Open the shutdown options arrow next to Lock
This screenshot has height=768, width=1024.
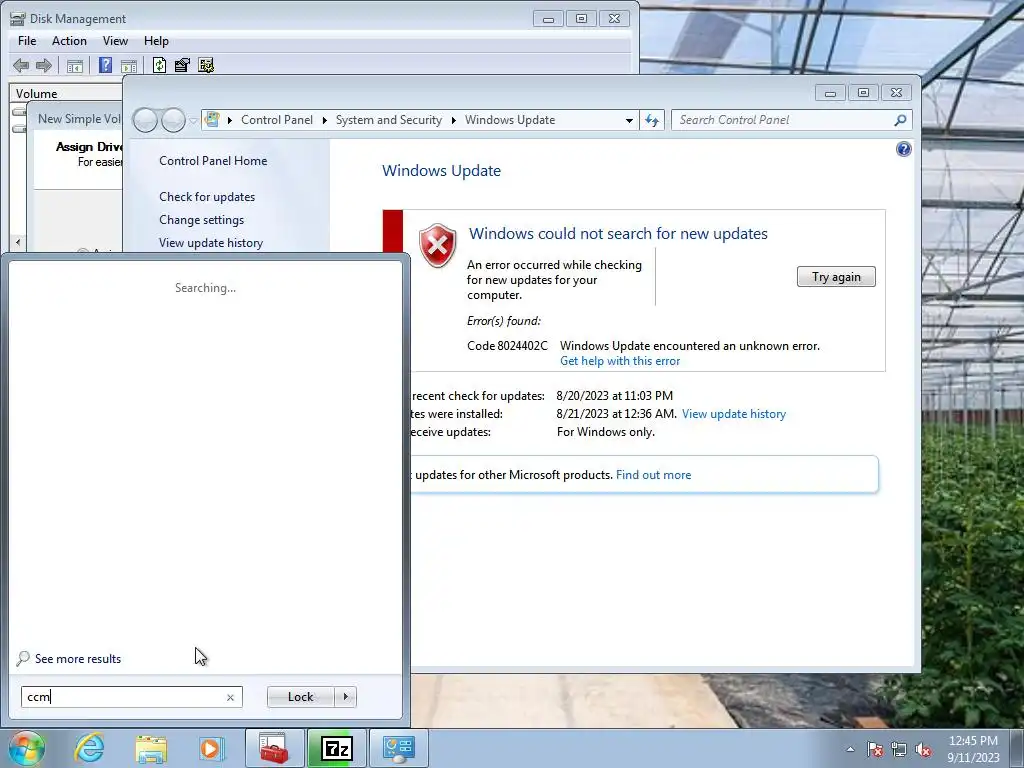345,697
